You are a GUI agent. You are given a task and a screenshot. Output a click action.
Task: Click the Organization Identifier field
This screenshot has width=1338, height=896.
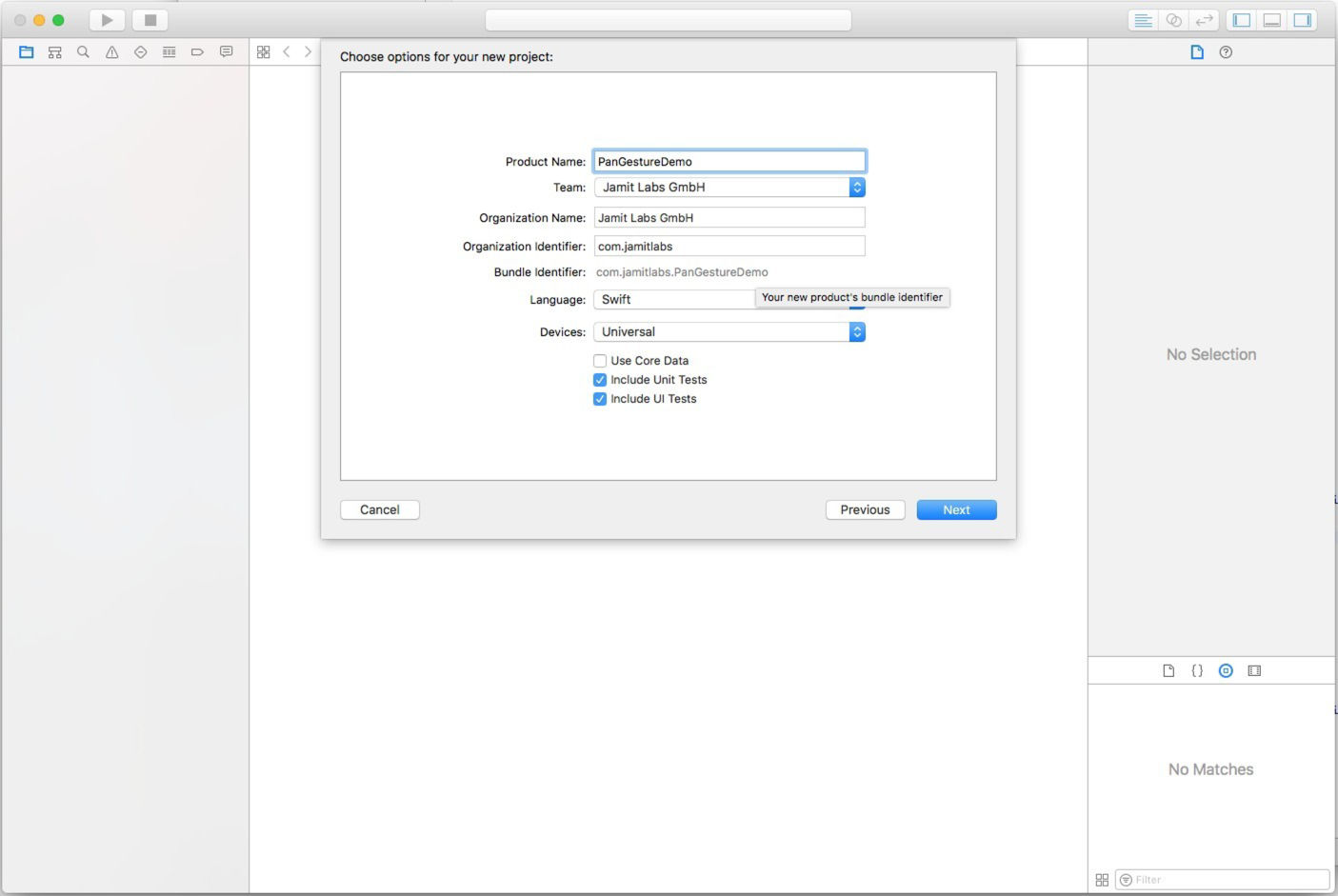coord(729,246)
